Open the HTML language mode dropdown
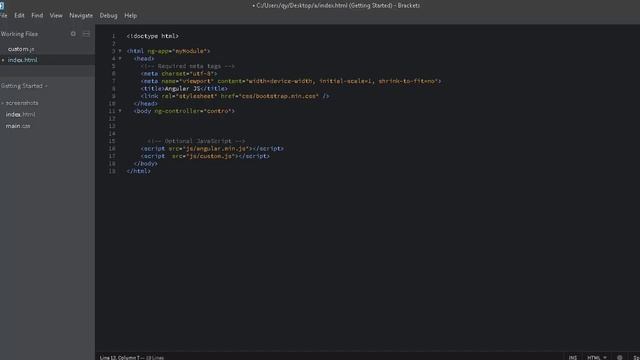 click(x=596, y=358)
